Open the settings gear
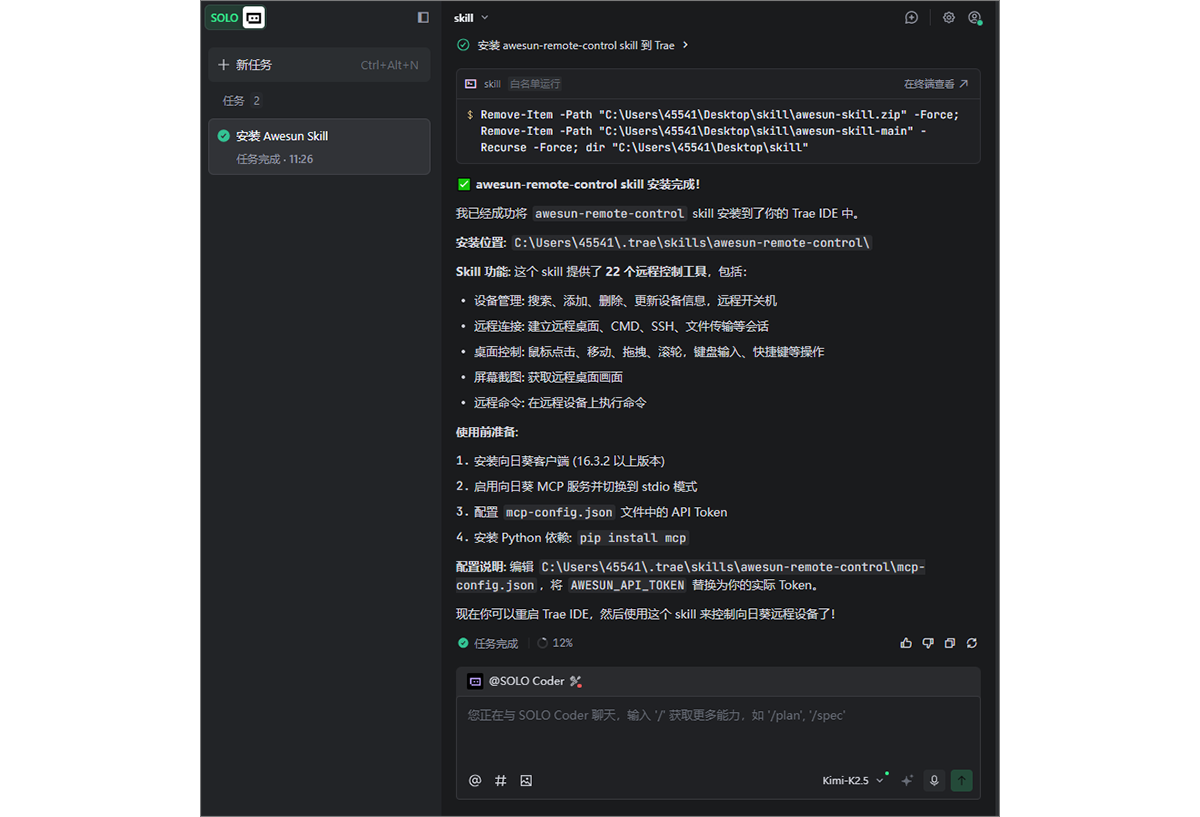The image size is (1200, 817). [948, 17]
